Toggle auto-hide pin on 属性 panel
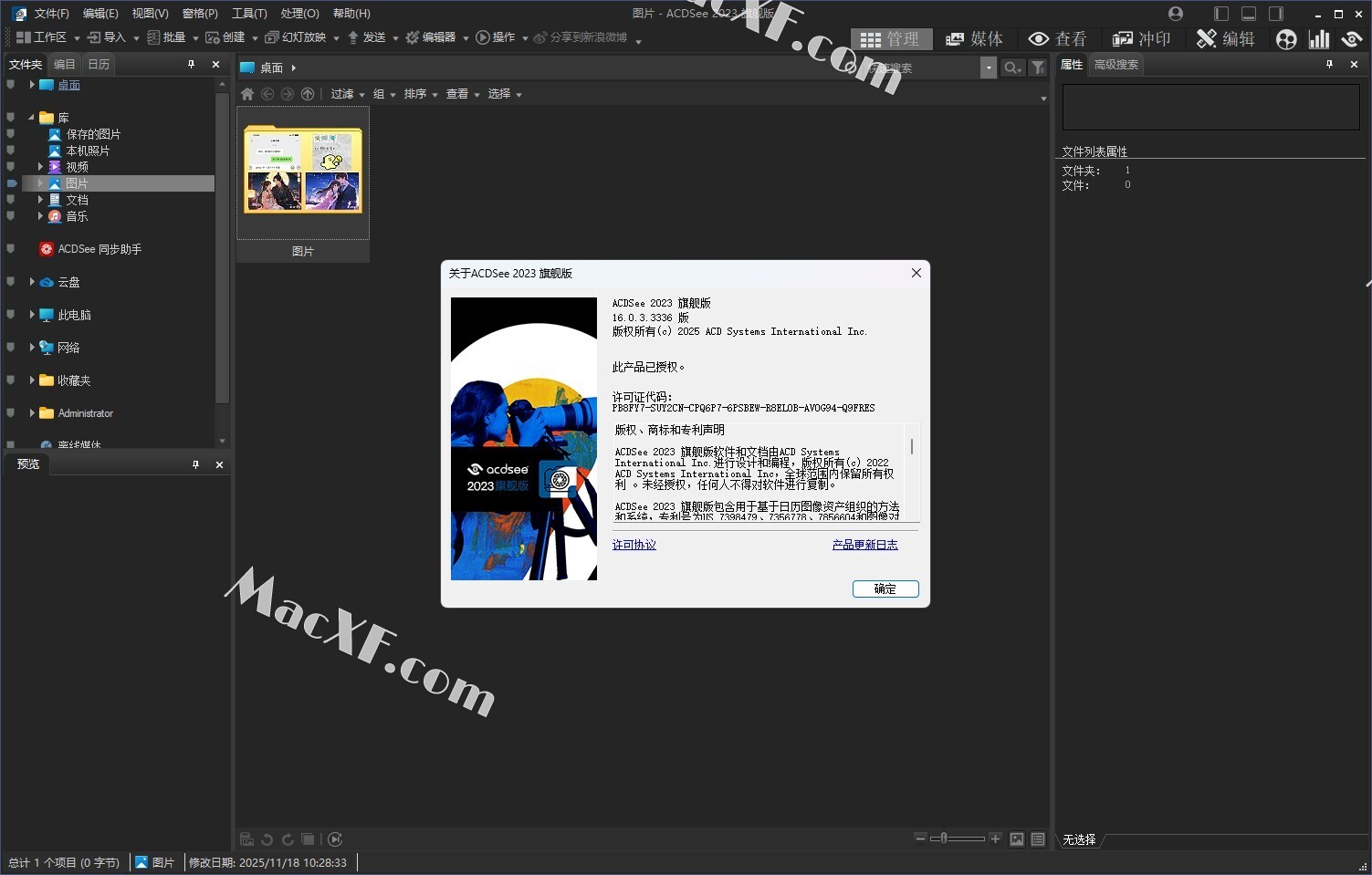Viewport: 1372px width, 875px height. click(1329, 64)
